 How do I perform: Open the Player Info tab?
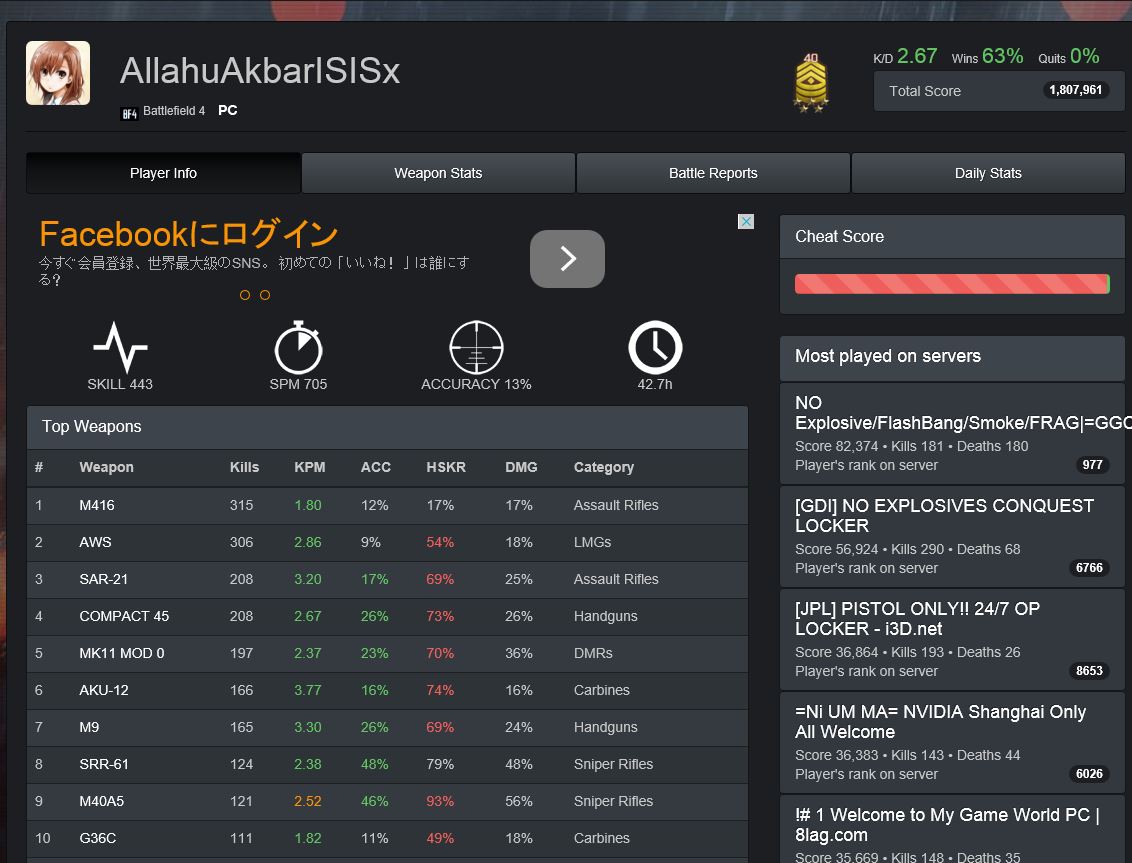pos(163,173)
